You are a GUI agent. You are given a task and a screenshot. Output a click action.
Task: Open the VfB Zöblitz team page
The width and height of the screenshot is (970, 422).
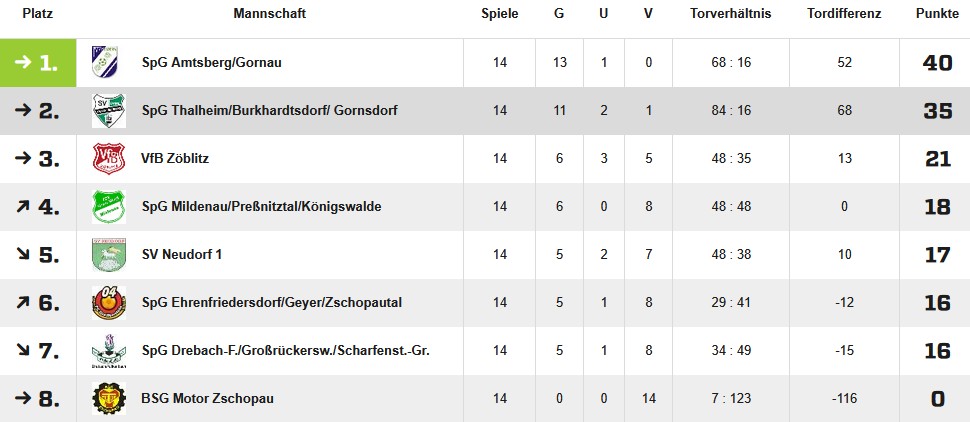(x=175, y=158)
